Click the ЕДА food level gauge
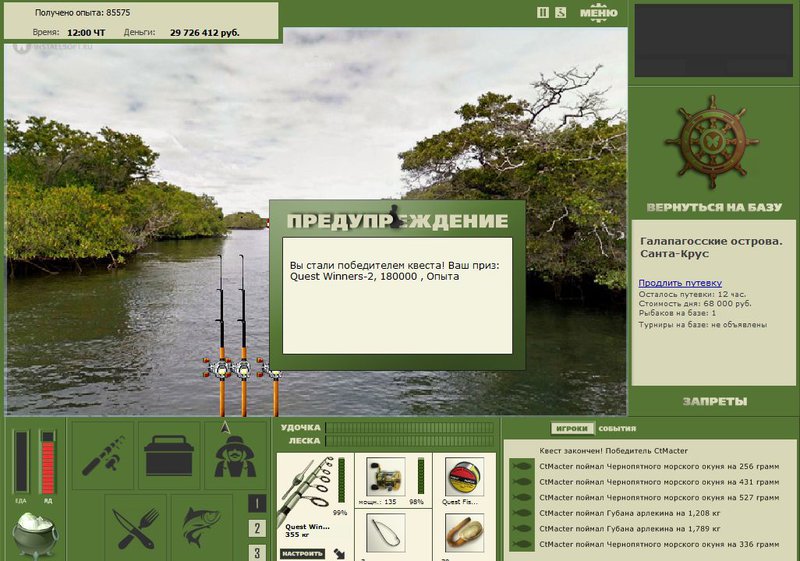This screenshot has width=800, height=561. point(21,462)
